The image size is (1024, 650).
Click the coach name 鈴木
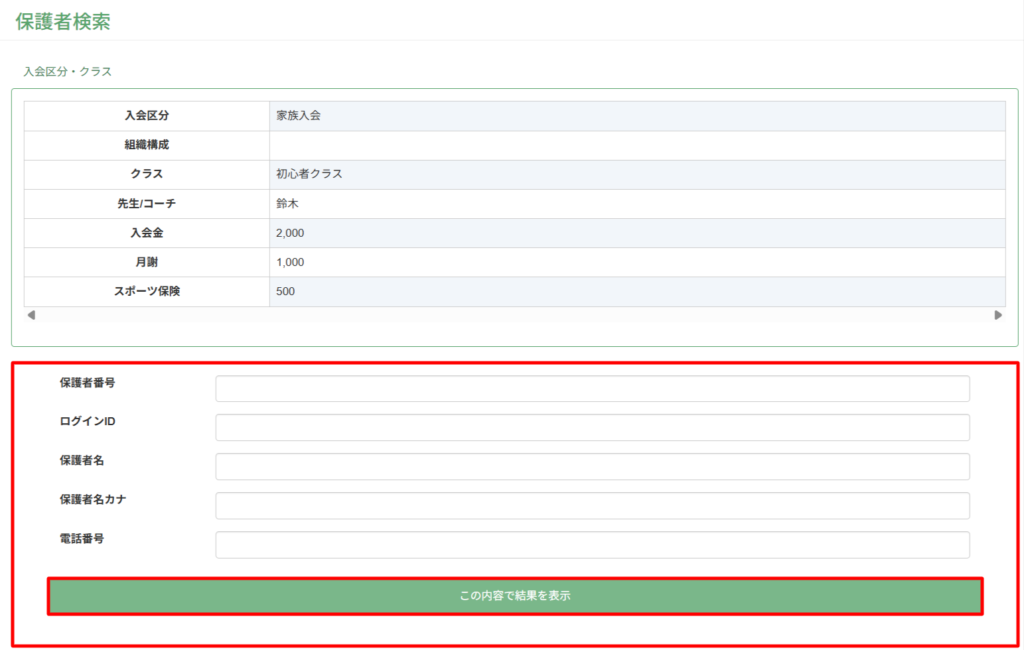click(287, 203)
